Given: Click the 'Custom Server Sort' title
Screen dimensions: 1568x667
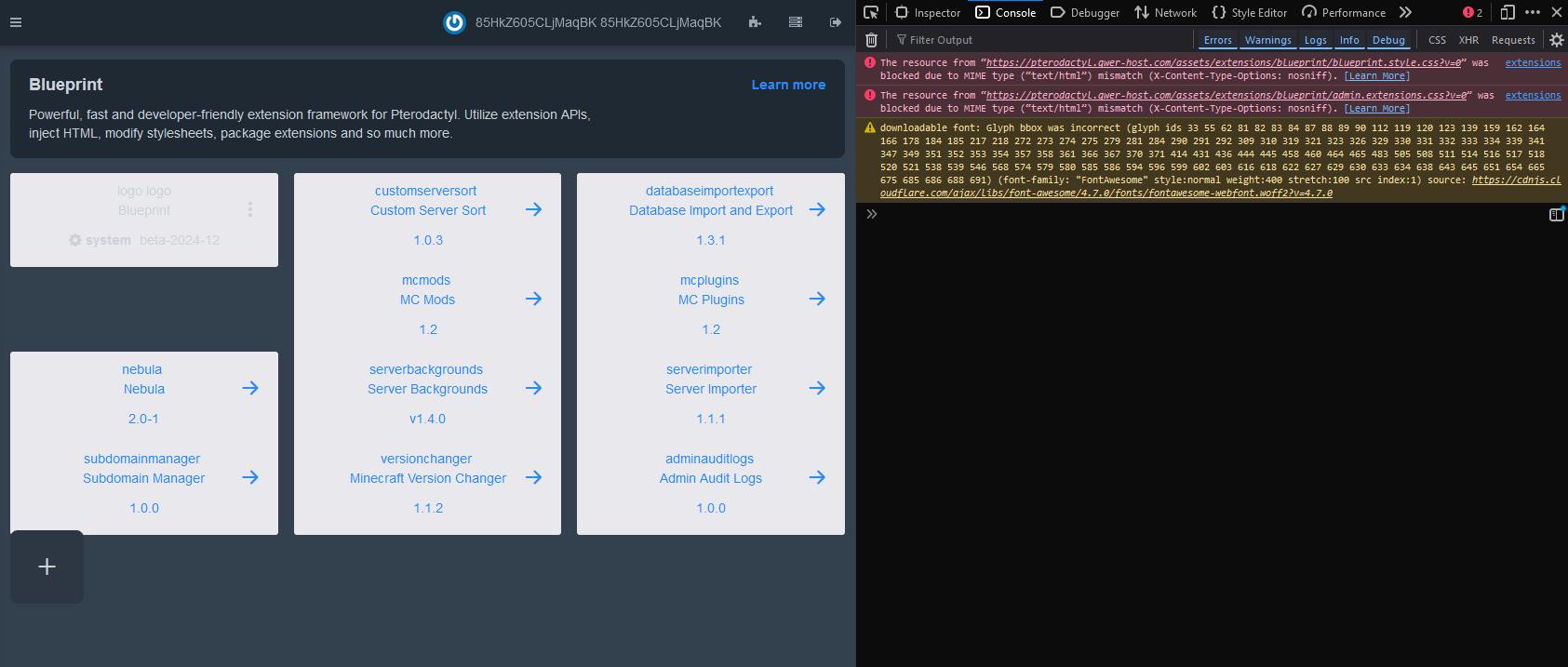Looking at the screenshot, I should pos(428,210).
